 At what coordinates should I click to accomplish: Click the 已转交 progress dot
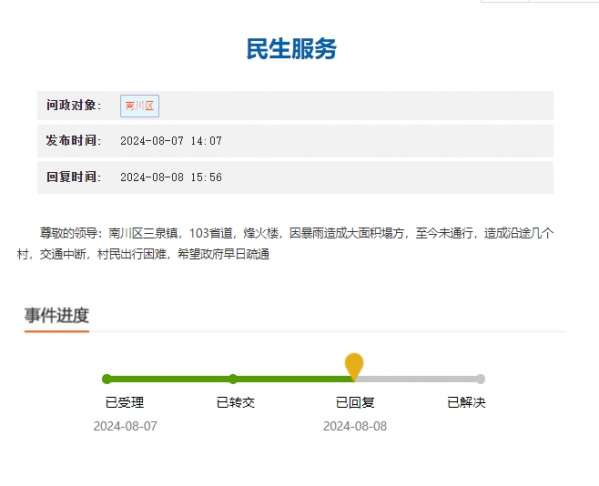coord(233,379)
